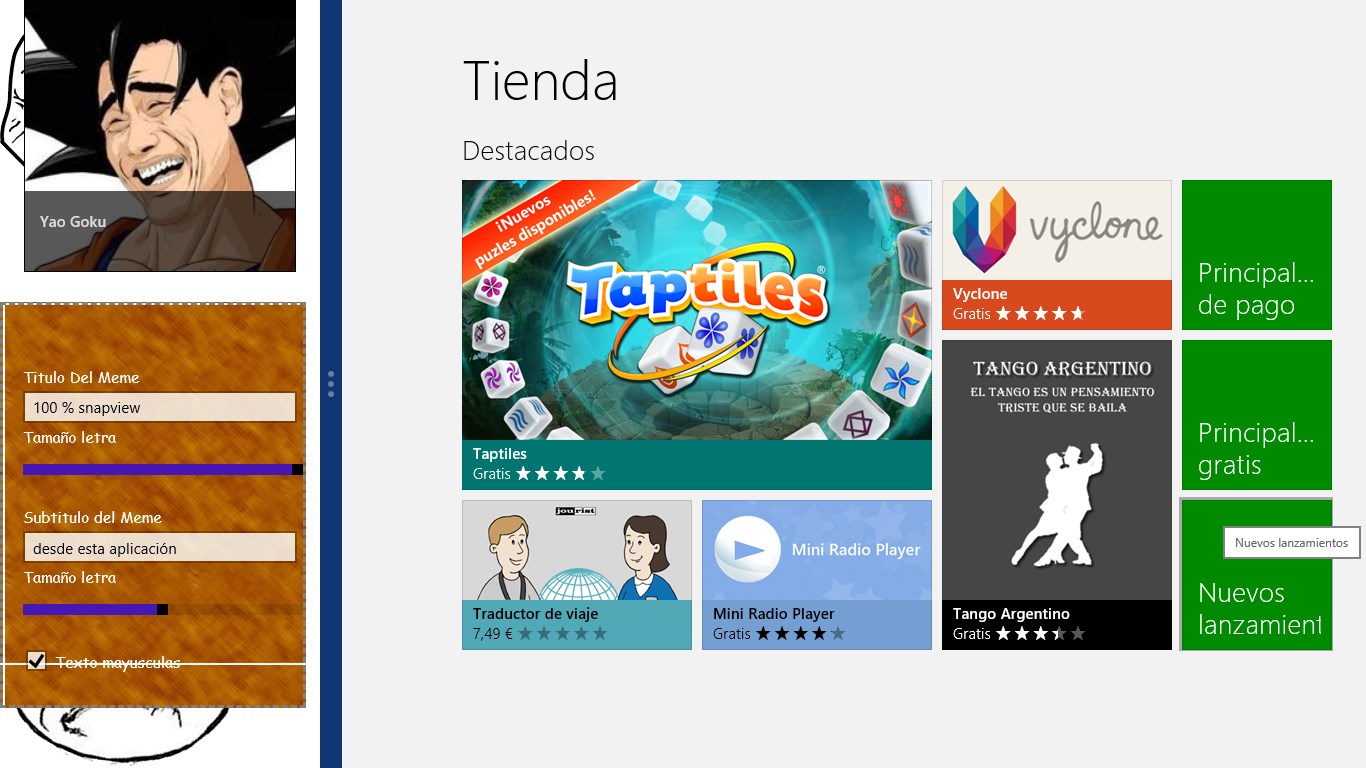This screenshot has width=1366, height=768.
Task: Click the tango dancers silhouette image
Action: tap(1058, 504)
